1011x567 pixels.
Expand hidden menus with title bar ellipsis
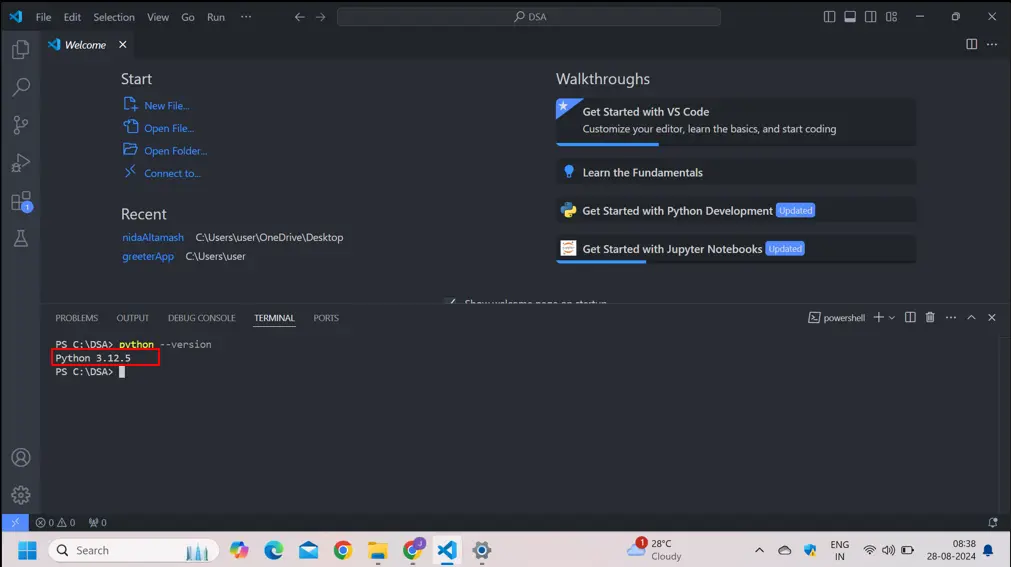coord(246,17)
